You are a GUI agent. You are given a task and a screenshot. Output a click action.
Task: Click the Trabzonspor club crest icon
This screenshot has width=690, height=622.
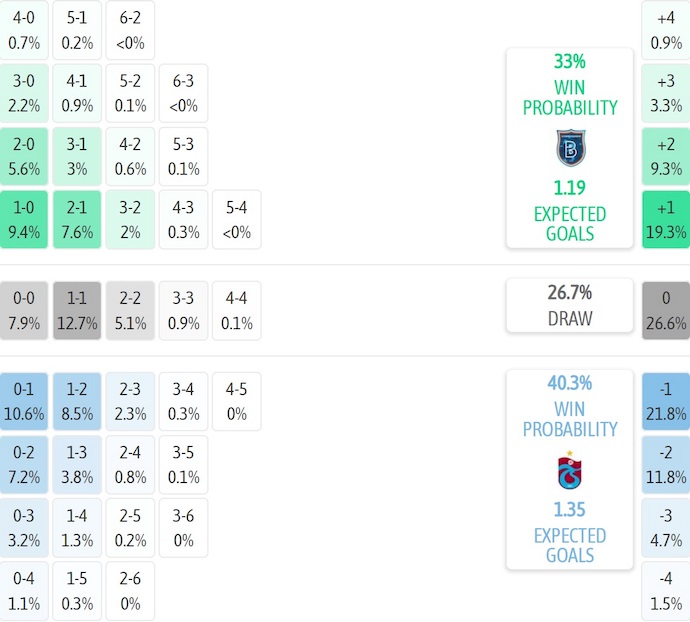569,470
